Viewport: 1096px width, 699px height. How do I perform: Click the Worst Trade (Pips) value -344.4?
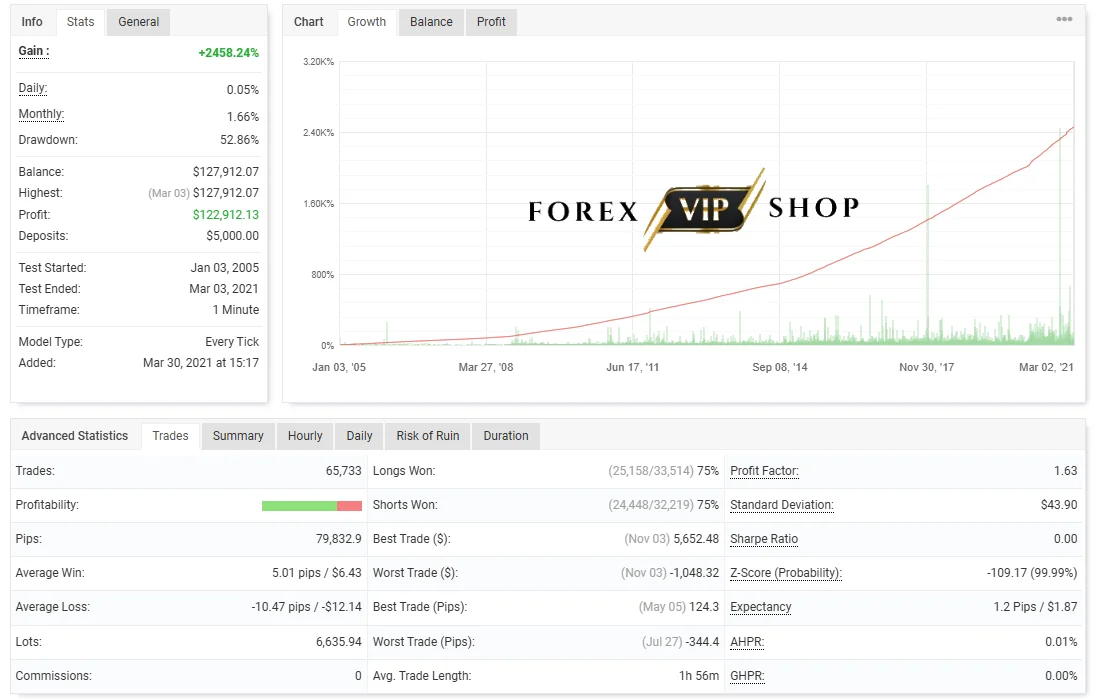pos(702,642)
